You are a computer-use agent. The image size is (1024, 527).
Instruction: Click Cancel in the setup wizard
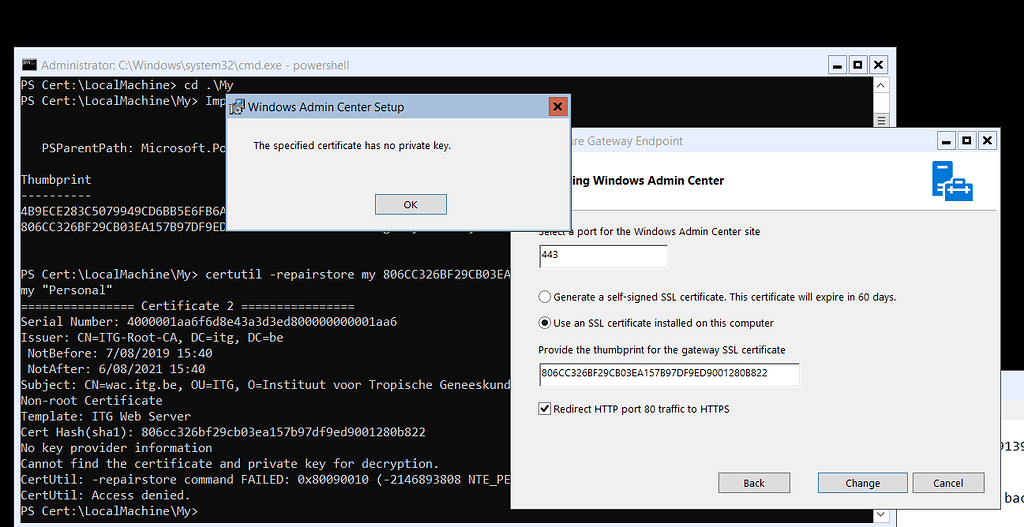coord(948,483)
